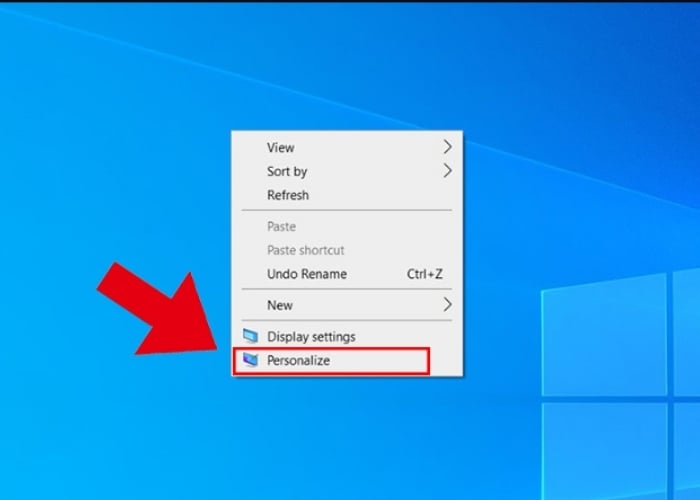Choose Undo Rename from the menu
The image size is (700, 500).
tap(306, 274)
